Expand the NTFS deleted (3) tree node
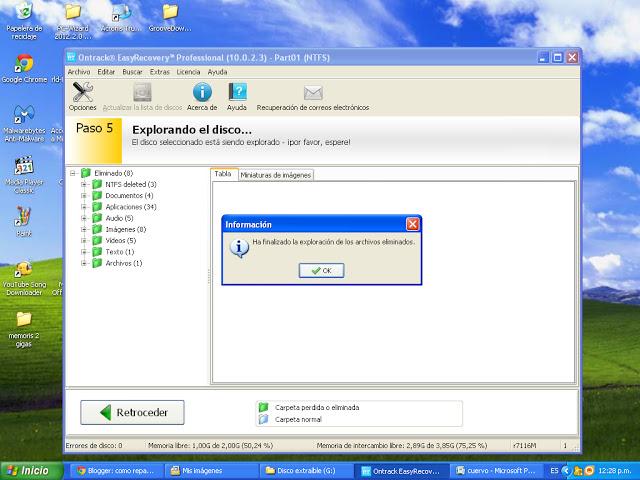Image resolution: width=640 pixels, height=480 pixels. pos(84,184)
